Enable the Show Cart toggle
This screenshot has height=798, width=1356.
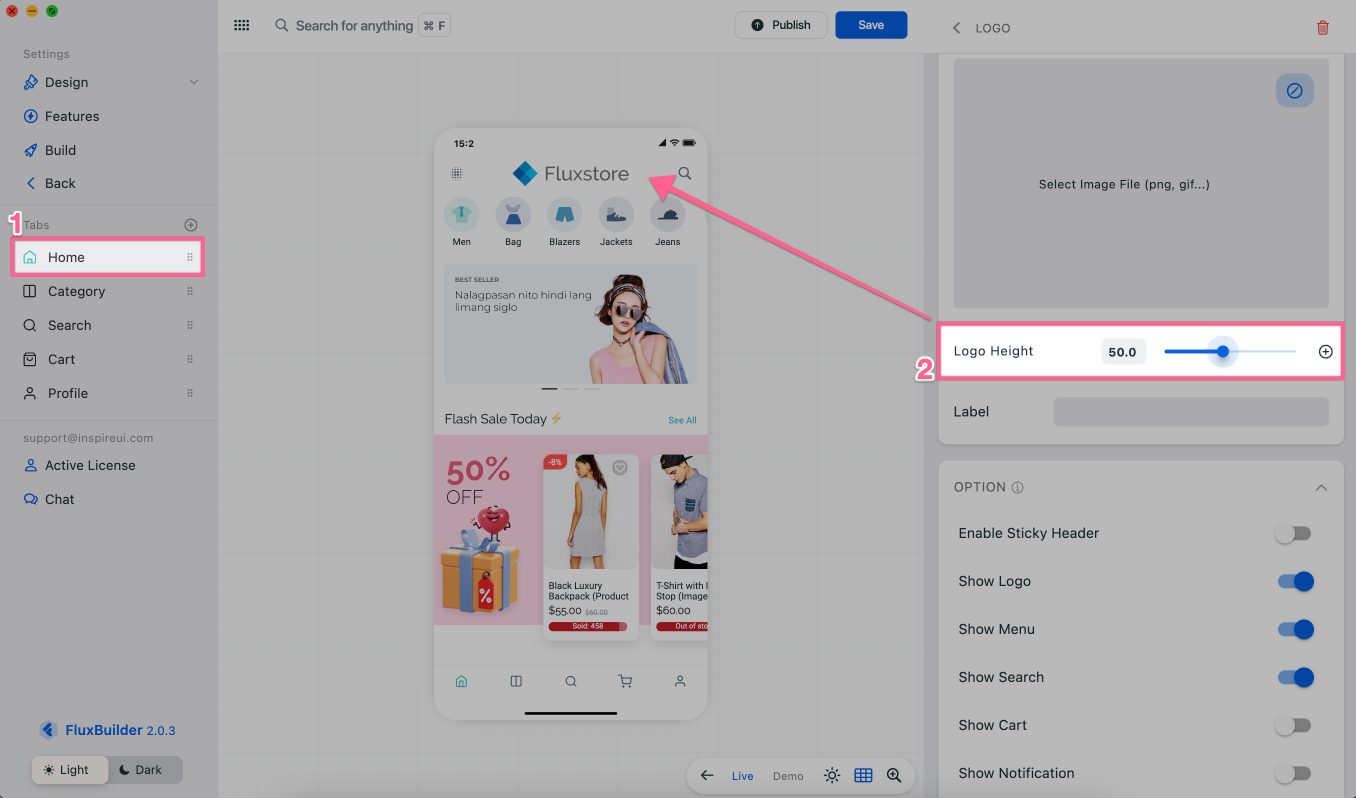[x=1293, y=726]
